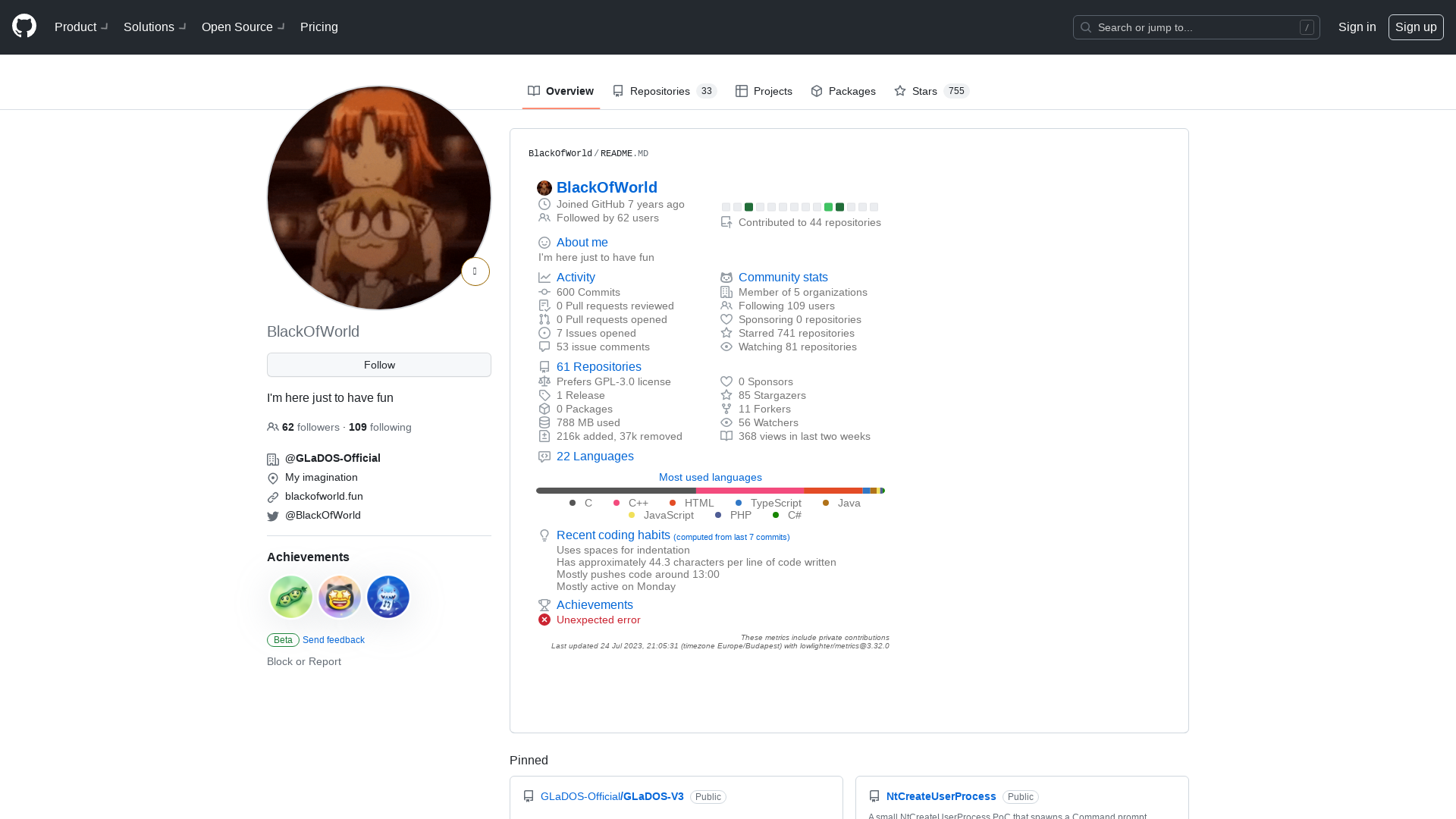1456x819 pixels.
Task: Click the C segment of language bar
Action: pos(616,491)
